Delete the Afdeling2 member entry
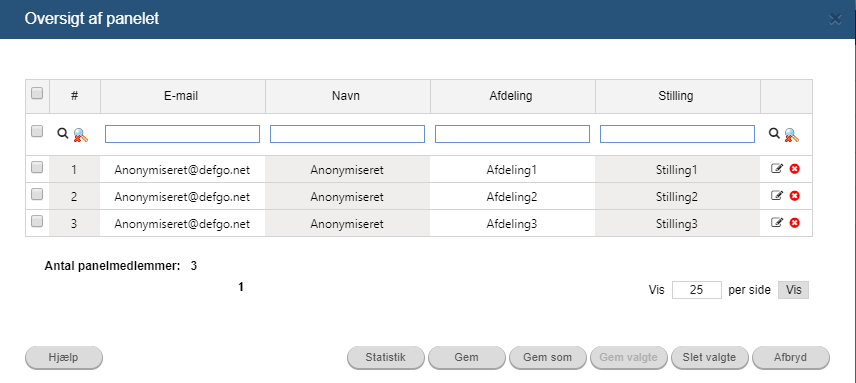The image size is (856, 383). 795,196
